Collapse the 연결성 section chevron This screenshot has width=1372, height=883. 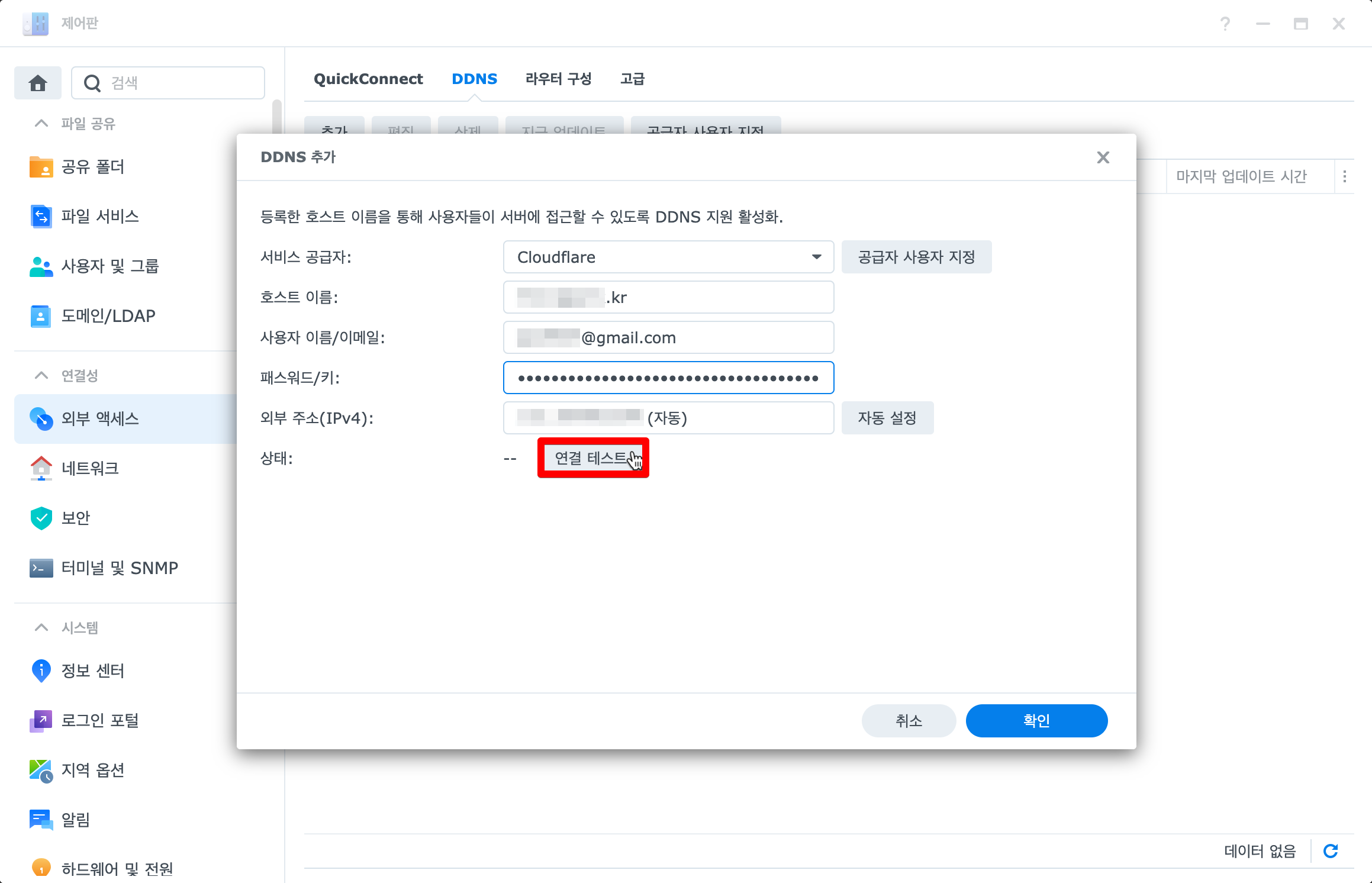41,376
